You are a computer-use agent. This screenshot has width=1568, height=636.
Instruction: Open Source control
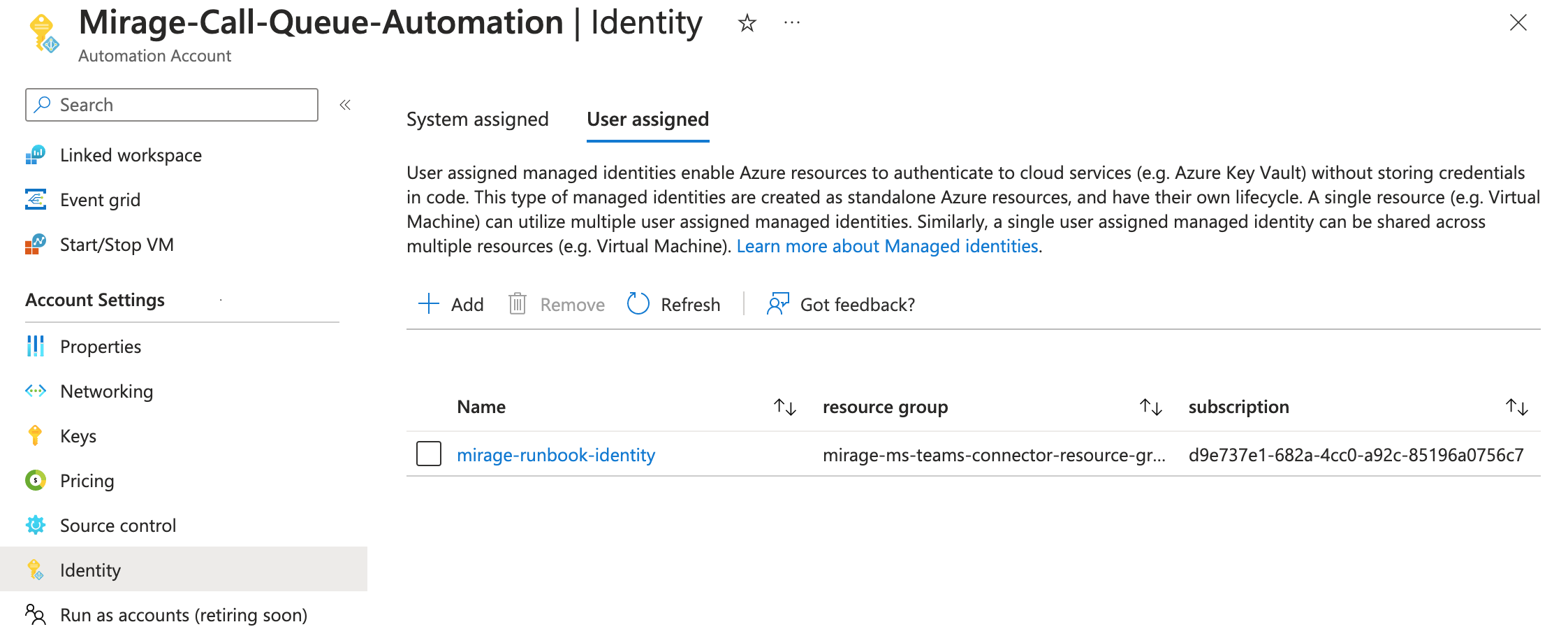118,526
